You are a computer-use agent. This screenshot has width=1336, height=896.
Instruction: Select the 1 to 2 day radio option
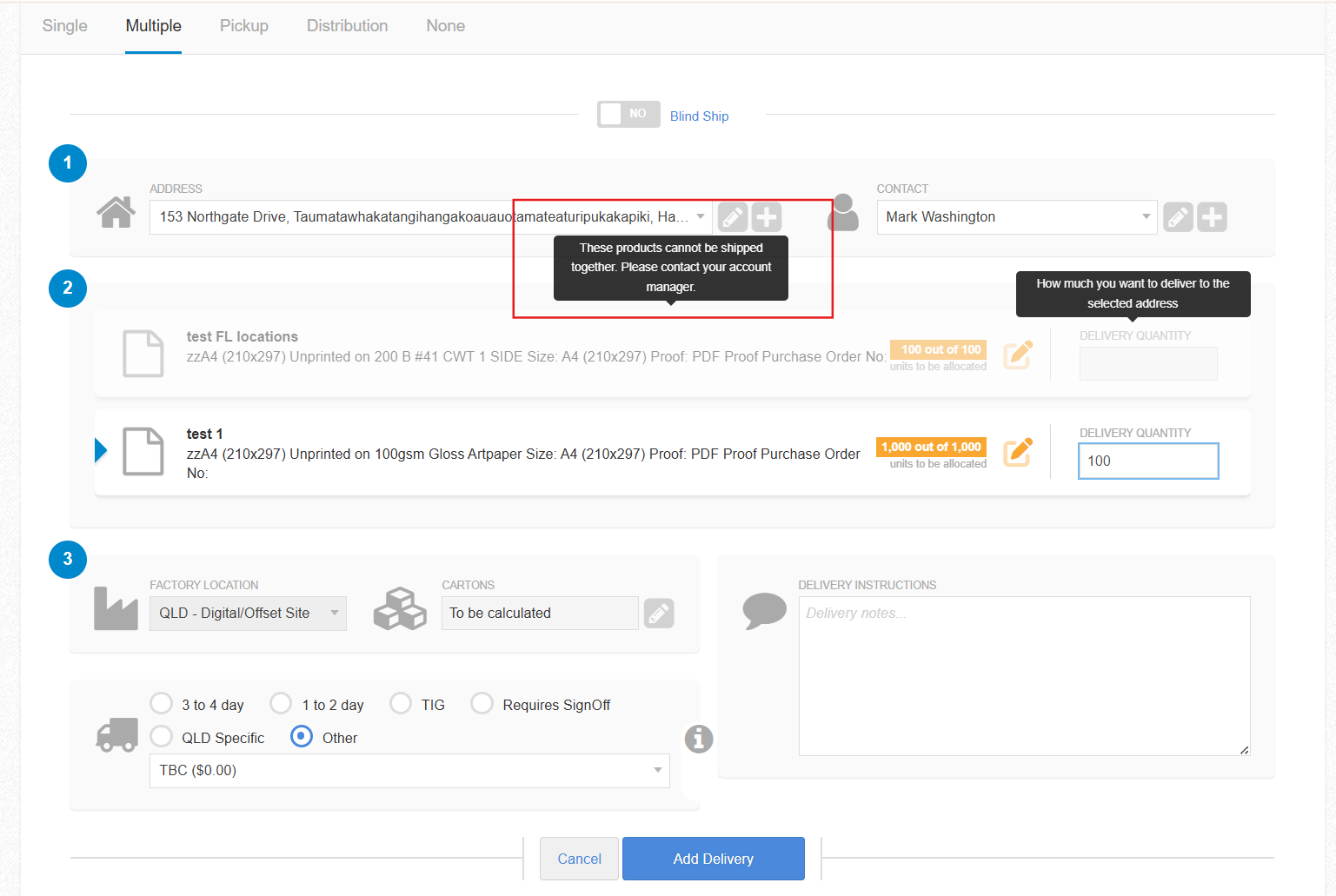pos(281,703)
